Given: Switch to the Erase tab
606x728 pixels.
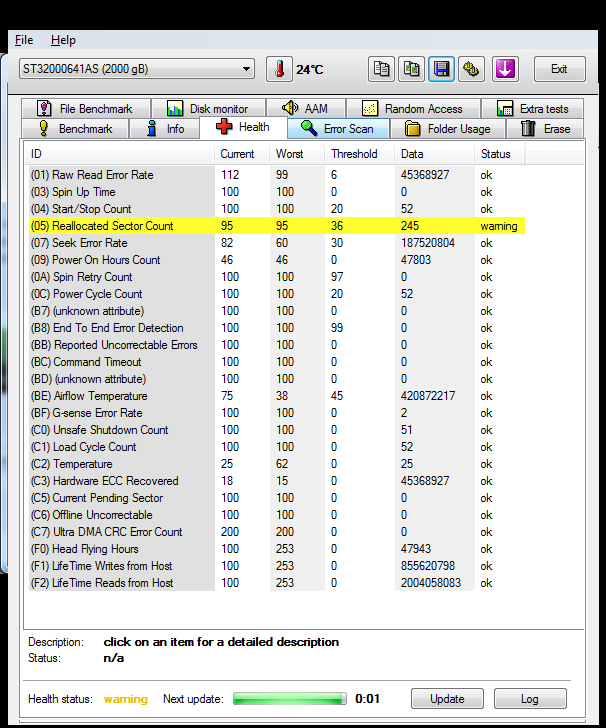Looking at the screenshot, I should coord(546,128).
